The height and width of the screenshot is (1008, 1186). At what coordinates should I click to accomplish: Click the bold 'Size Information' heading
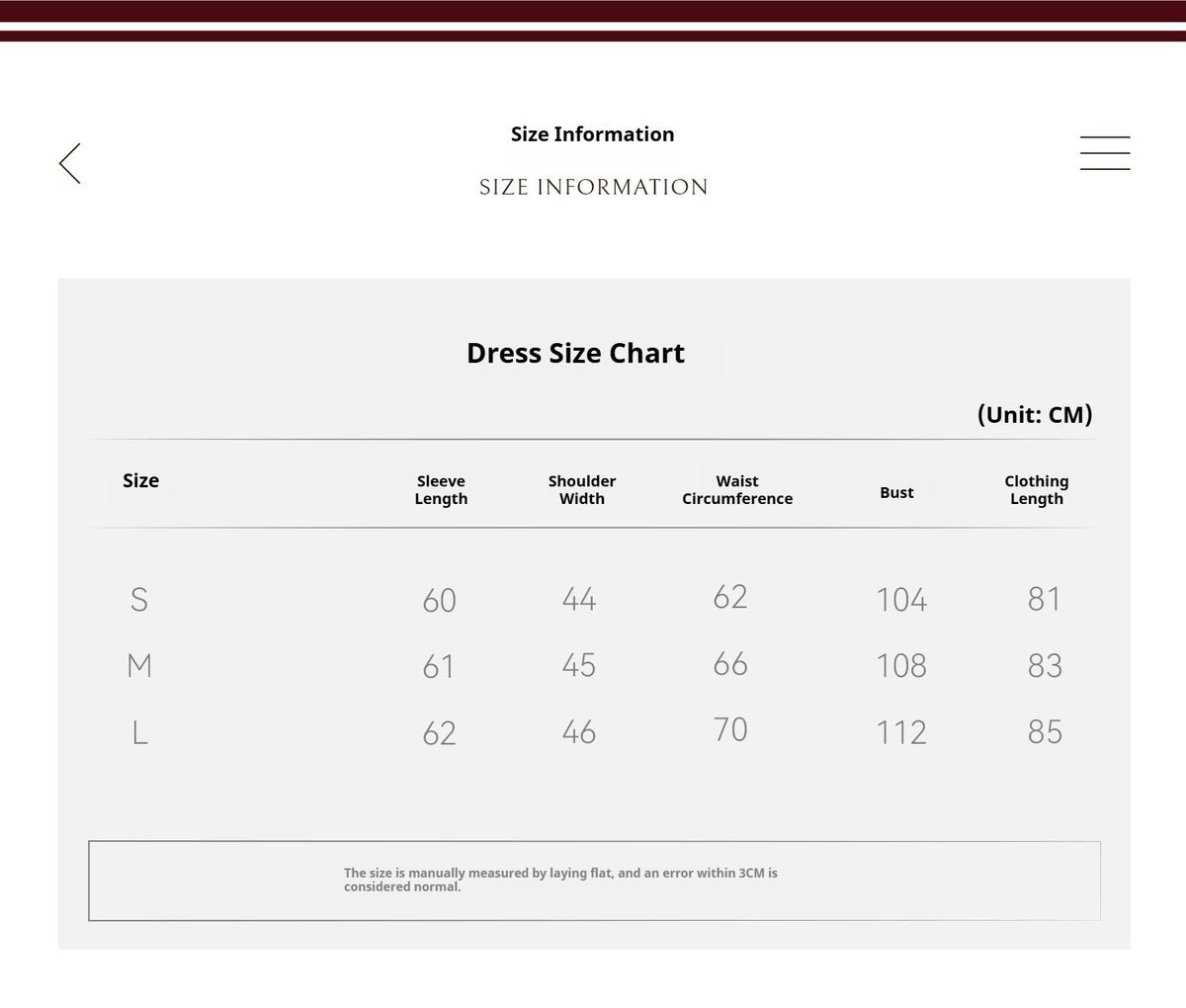592,134
